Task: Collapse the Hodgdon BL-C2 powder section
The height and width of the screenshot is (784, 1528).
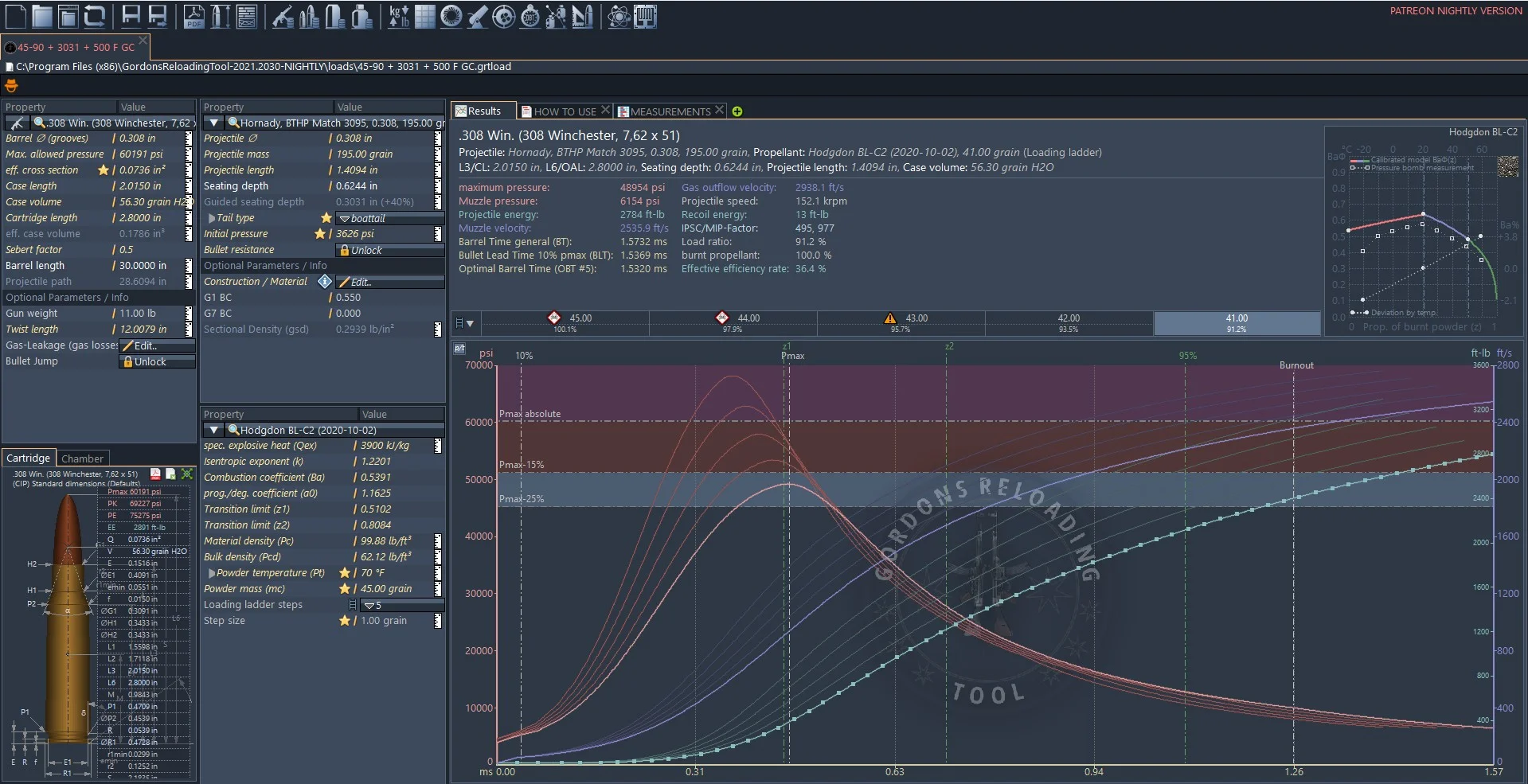Action: tap(213, 430)
